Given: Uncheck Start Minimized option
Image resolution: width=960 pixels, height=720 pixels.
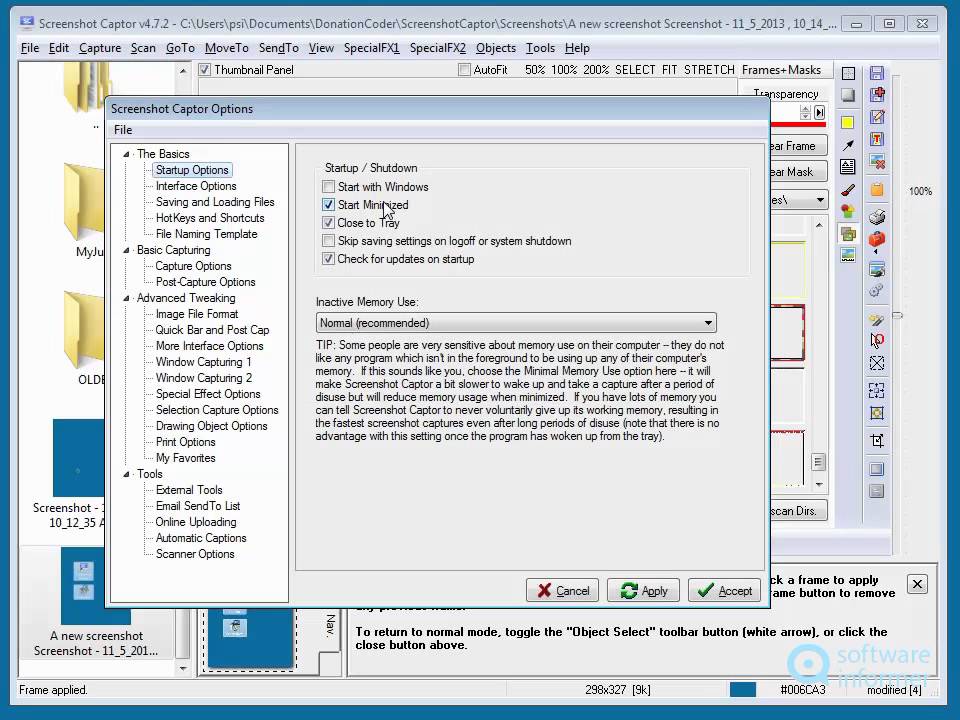Looking at the screenshot, I should [x=329, y=204].
